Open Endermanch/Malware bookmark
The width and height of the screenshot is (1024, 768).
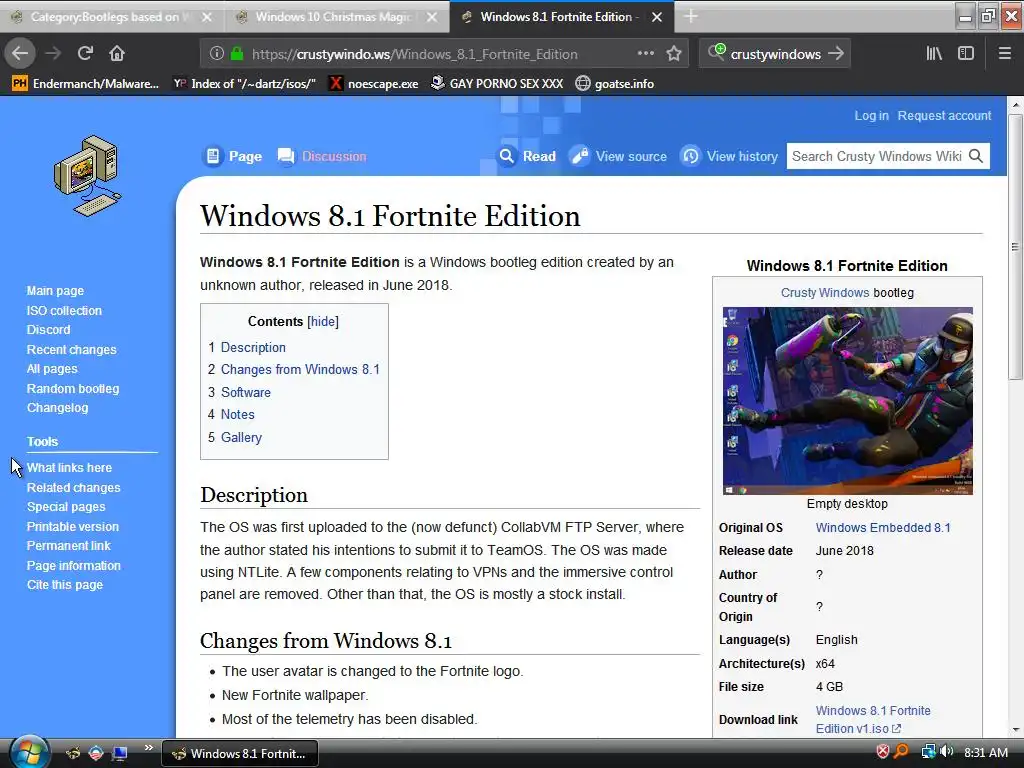pos(86,84)
